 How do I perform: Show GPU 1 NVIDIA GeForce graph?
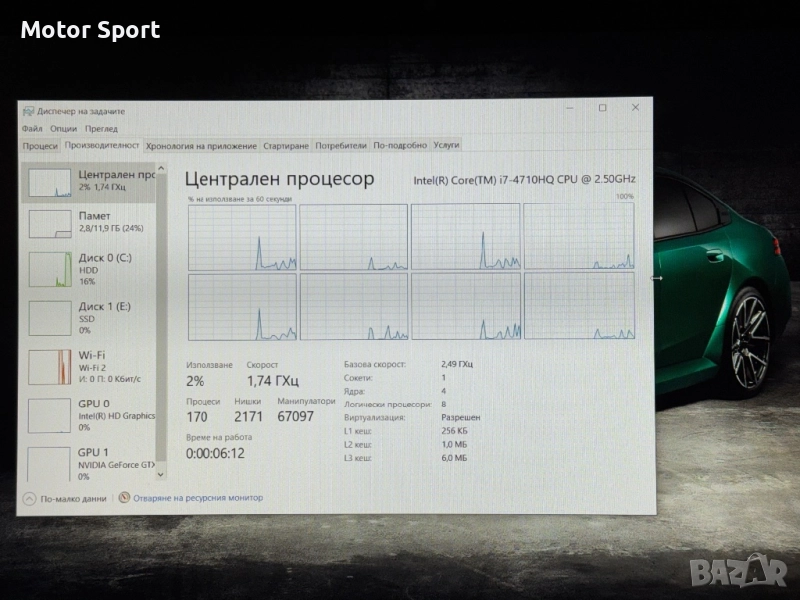(x=50, y=464)
